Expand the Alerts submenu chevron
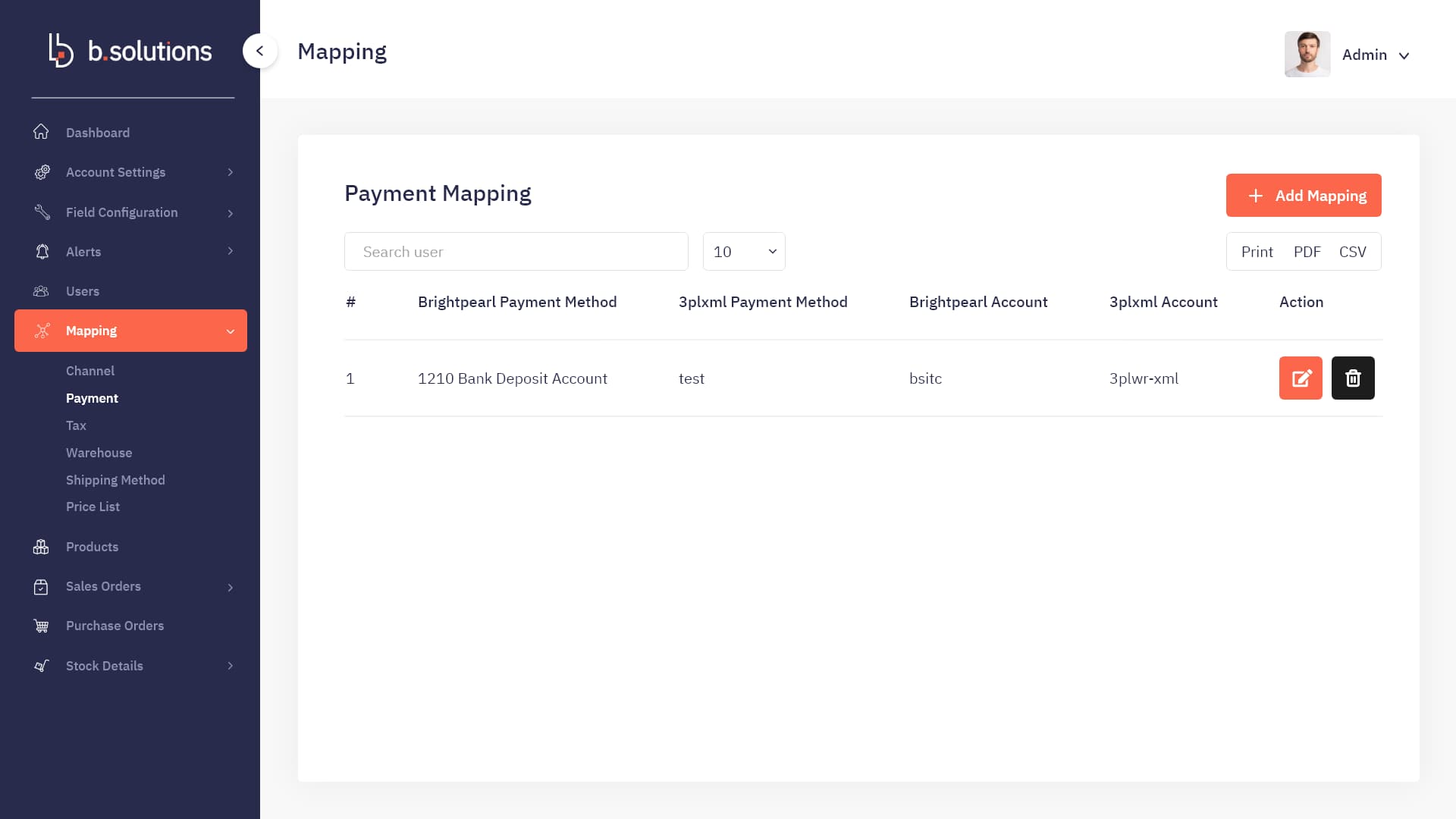This screenshot has height=819, width=1456. click(x=231, y=251)
